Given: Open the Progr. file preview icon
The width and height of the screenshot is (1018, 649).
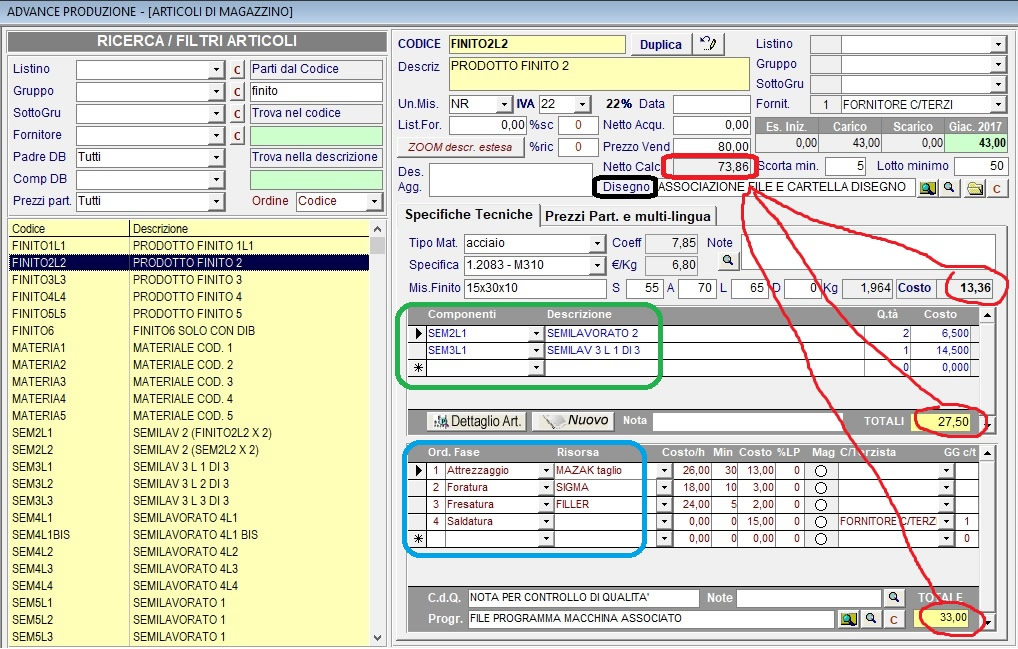Looking at the screenshot, I should tap(849, 619).
